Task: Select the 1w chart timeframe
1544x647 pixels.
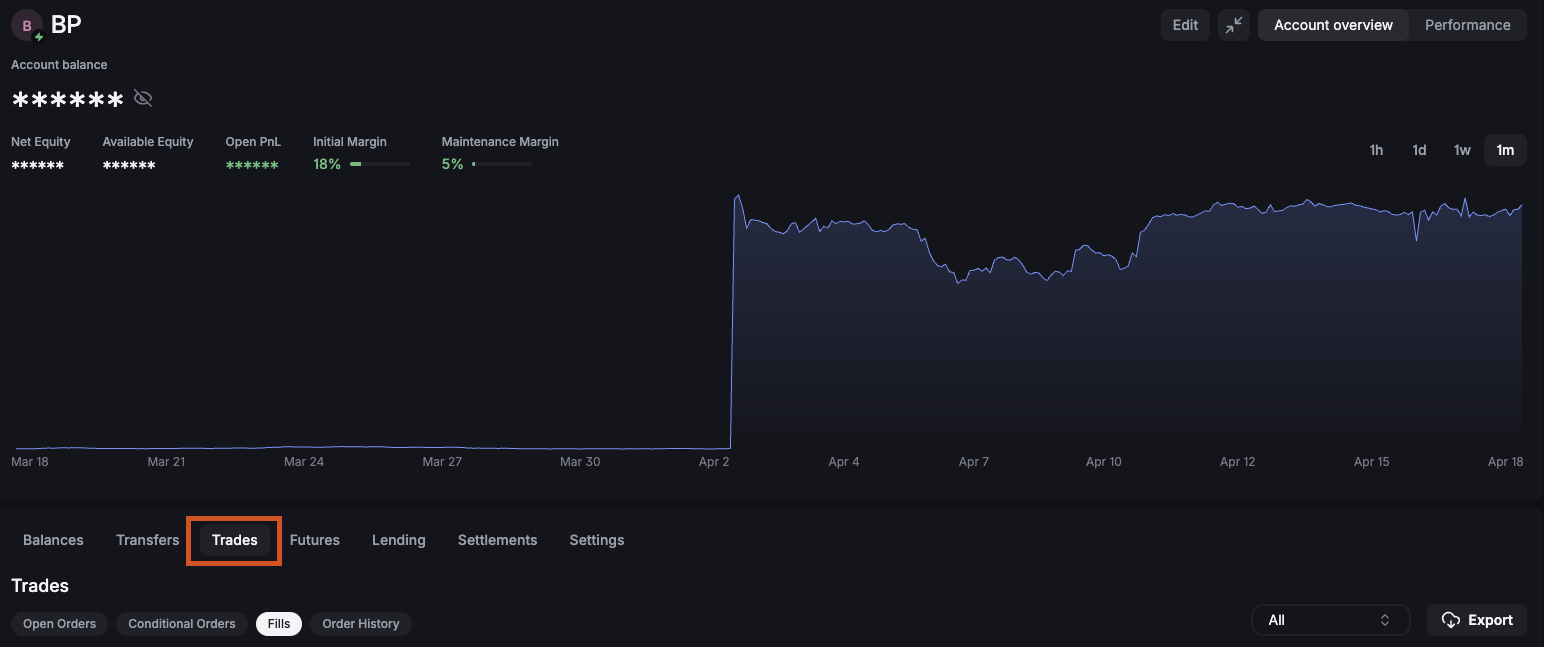Action: pos(1462,150)
